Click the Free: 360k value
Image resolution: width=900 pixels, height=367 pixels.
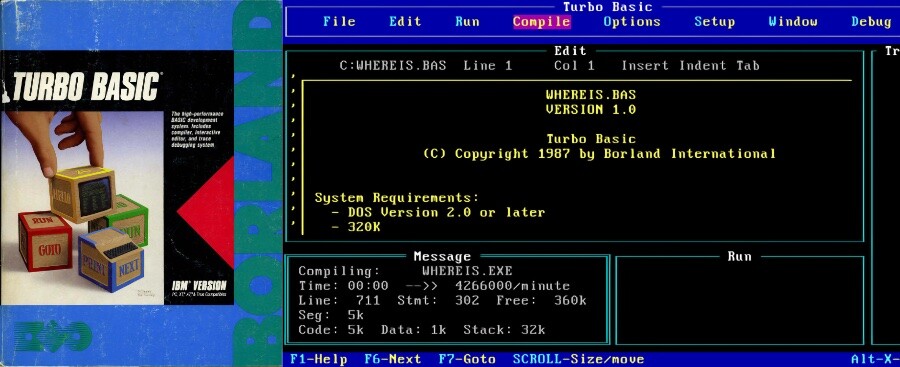coord(541,300)
